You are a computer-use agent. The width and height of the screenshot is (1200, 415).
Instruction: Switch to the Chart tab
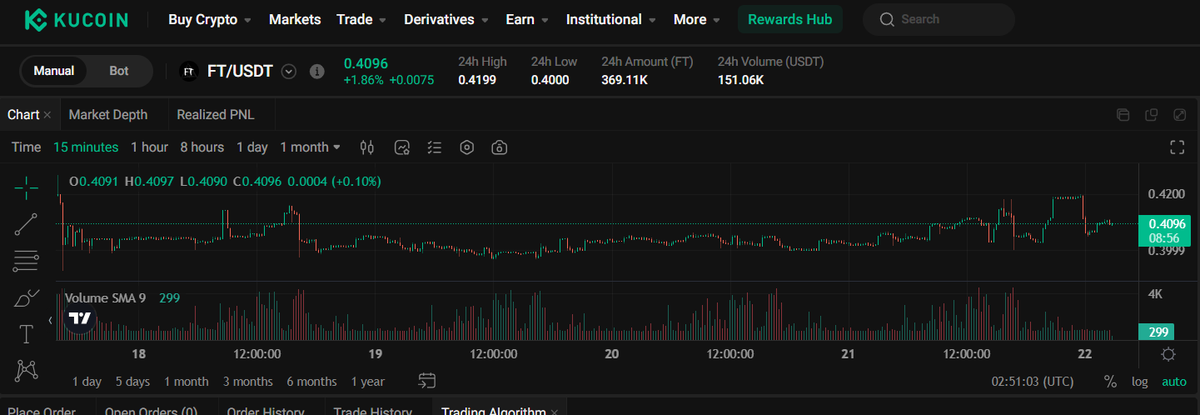[x=23, y=115]
